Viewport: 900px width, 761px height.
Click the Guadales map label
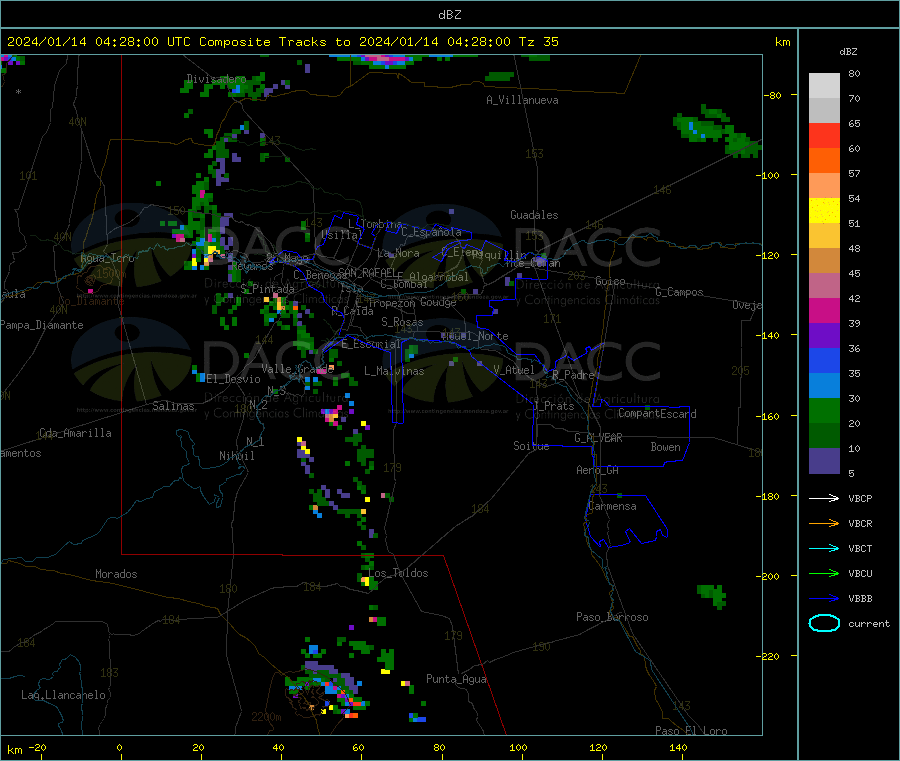coord(534,215)
